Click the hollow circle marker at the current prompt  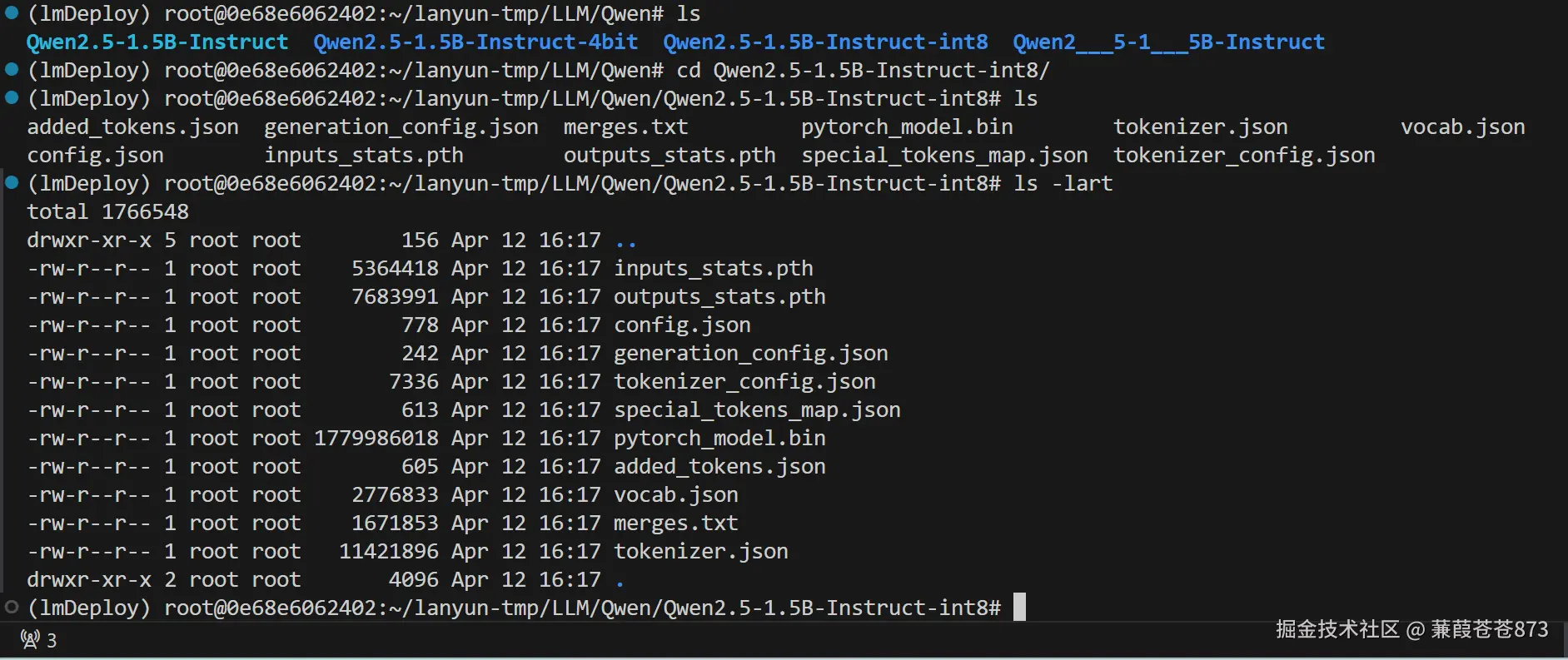pos(12,607)
